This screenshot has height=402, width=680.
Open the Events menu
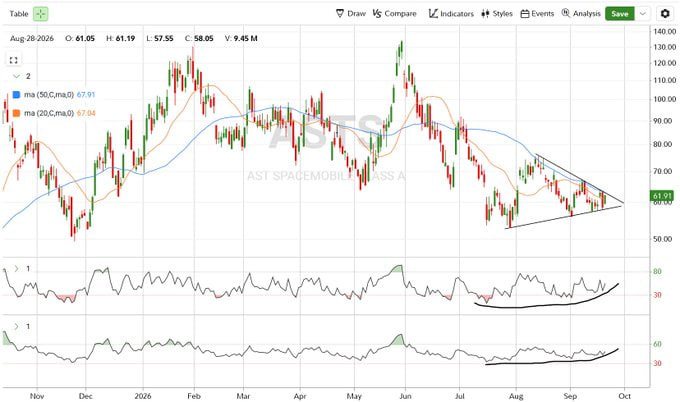pos(537,13)
